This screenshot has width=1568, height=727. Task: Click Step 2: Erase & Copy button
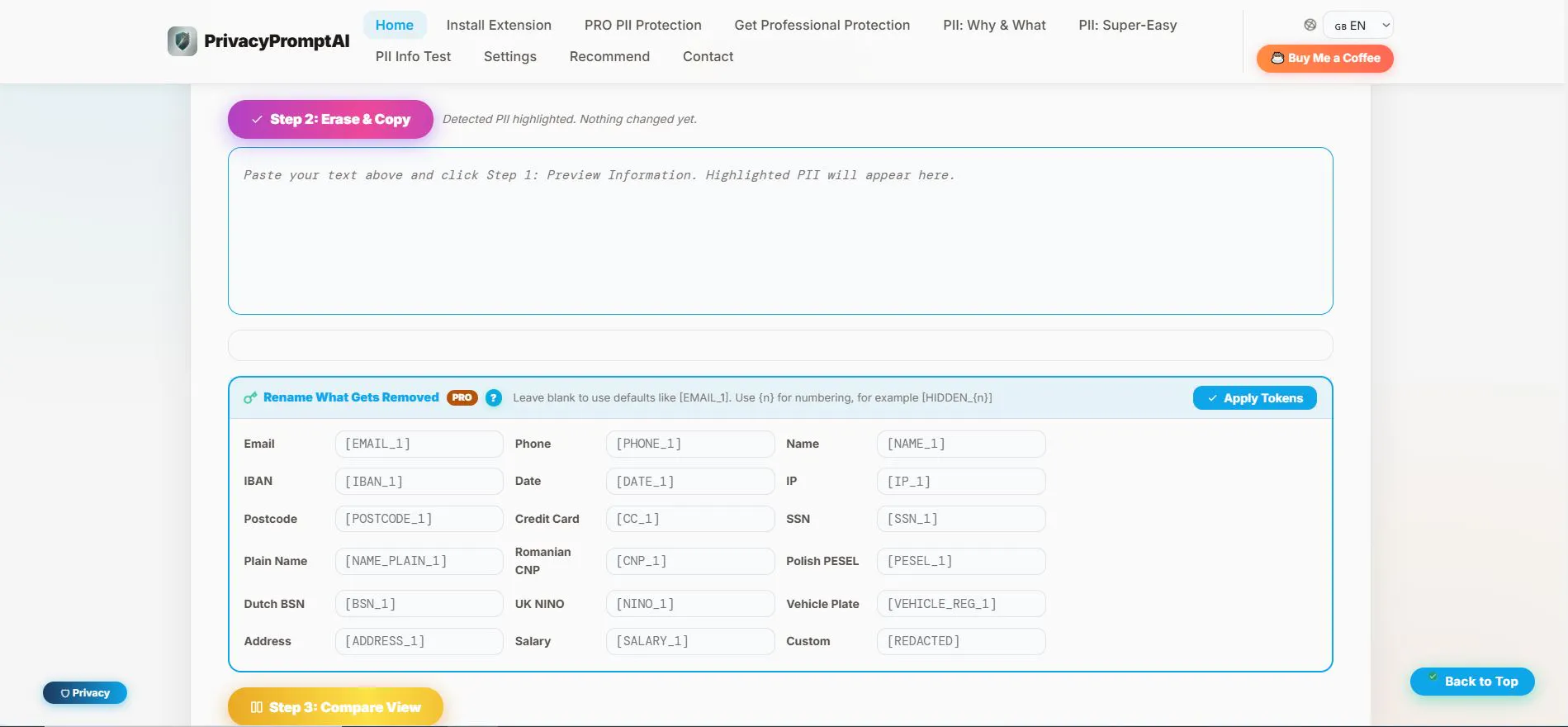tap(330, 119)
